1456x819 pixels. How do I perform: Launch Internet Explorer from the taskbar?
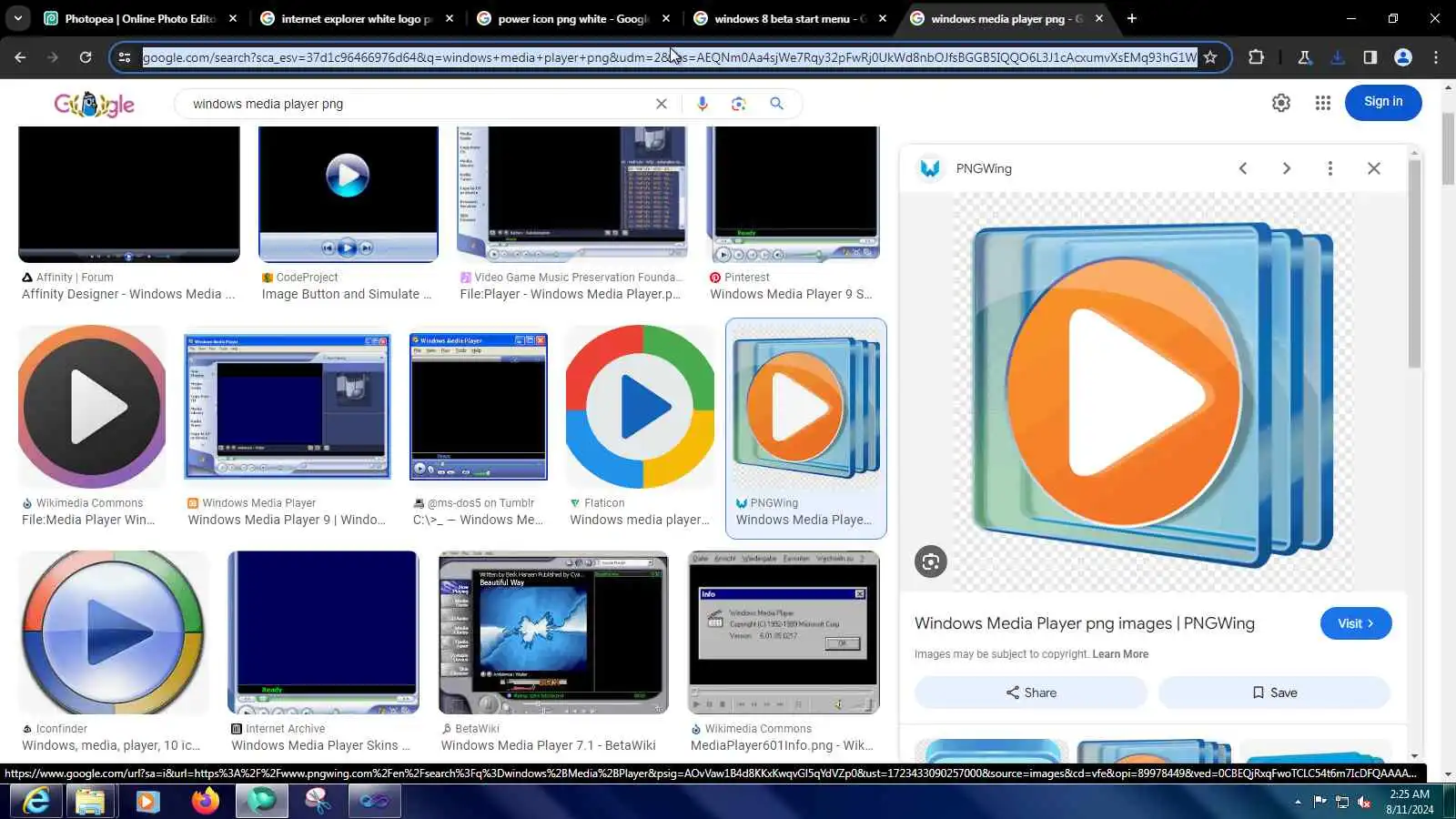point(36,801)
